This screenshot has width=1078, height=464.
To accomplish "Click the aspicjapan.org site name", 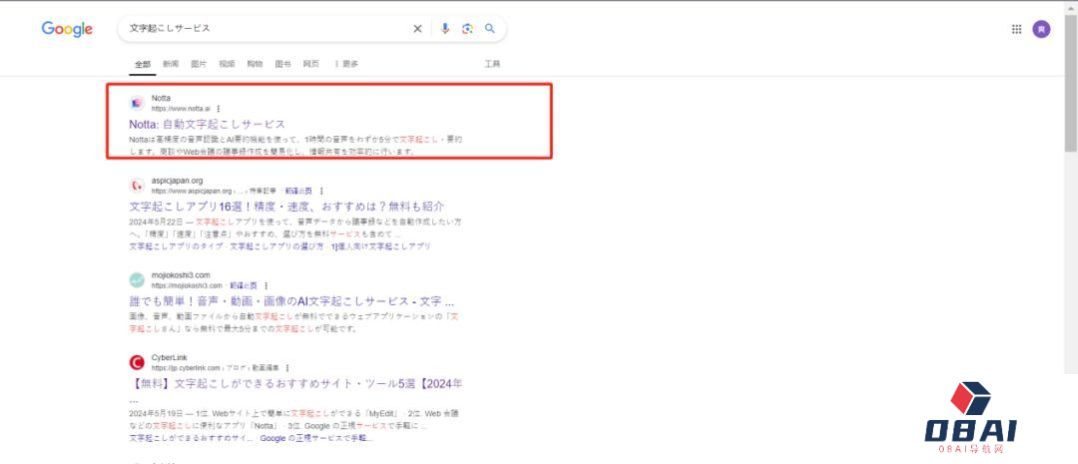I will tap(177, 181).
